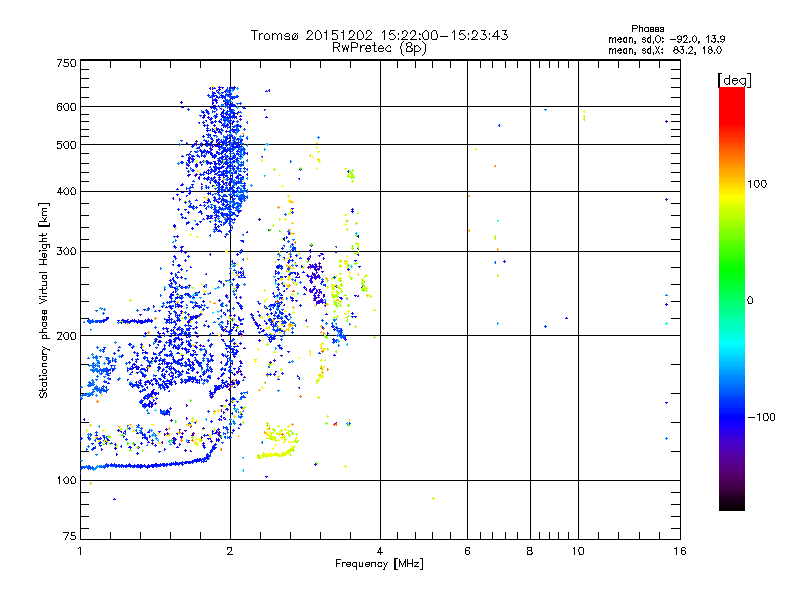
Task: Click the 'mean, sd,X: 83.2, 18.0' line
Action: pos(665,50)
